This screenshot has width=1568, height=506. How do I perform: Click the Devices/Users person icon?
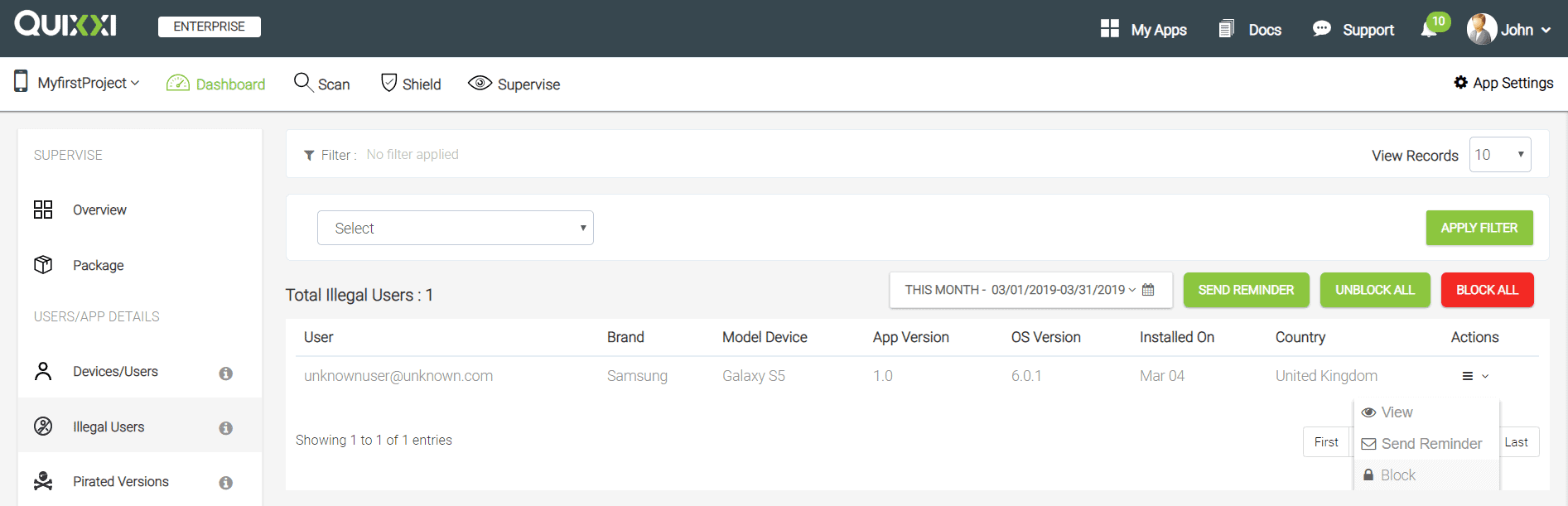click(43, 371)
